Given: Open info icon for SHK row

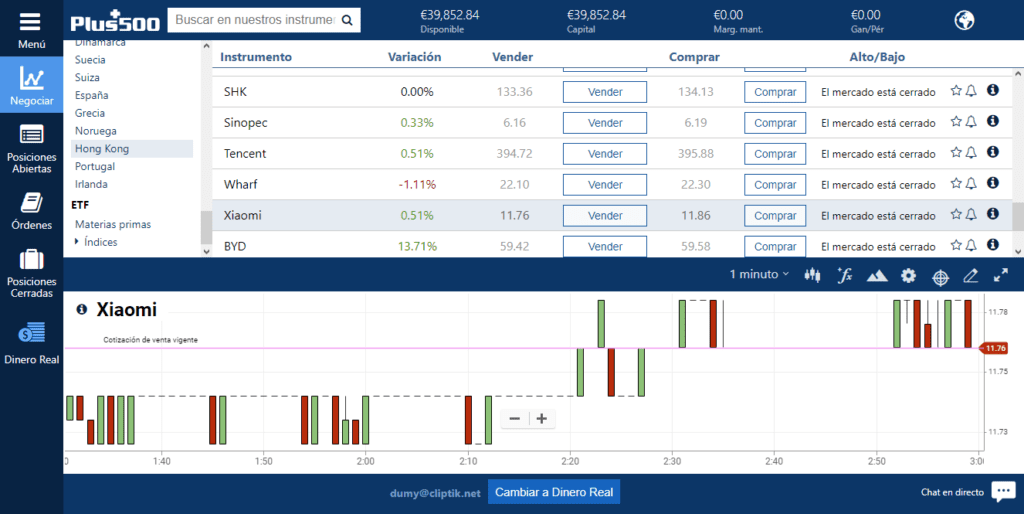Looking at the screenshot, I should point(993,90).
